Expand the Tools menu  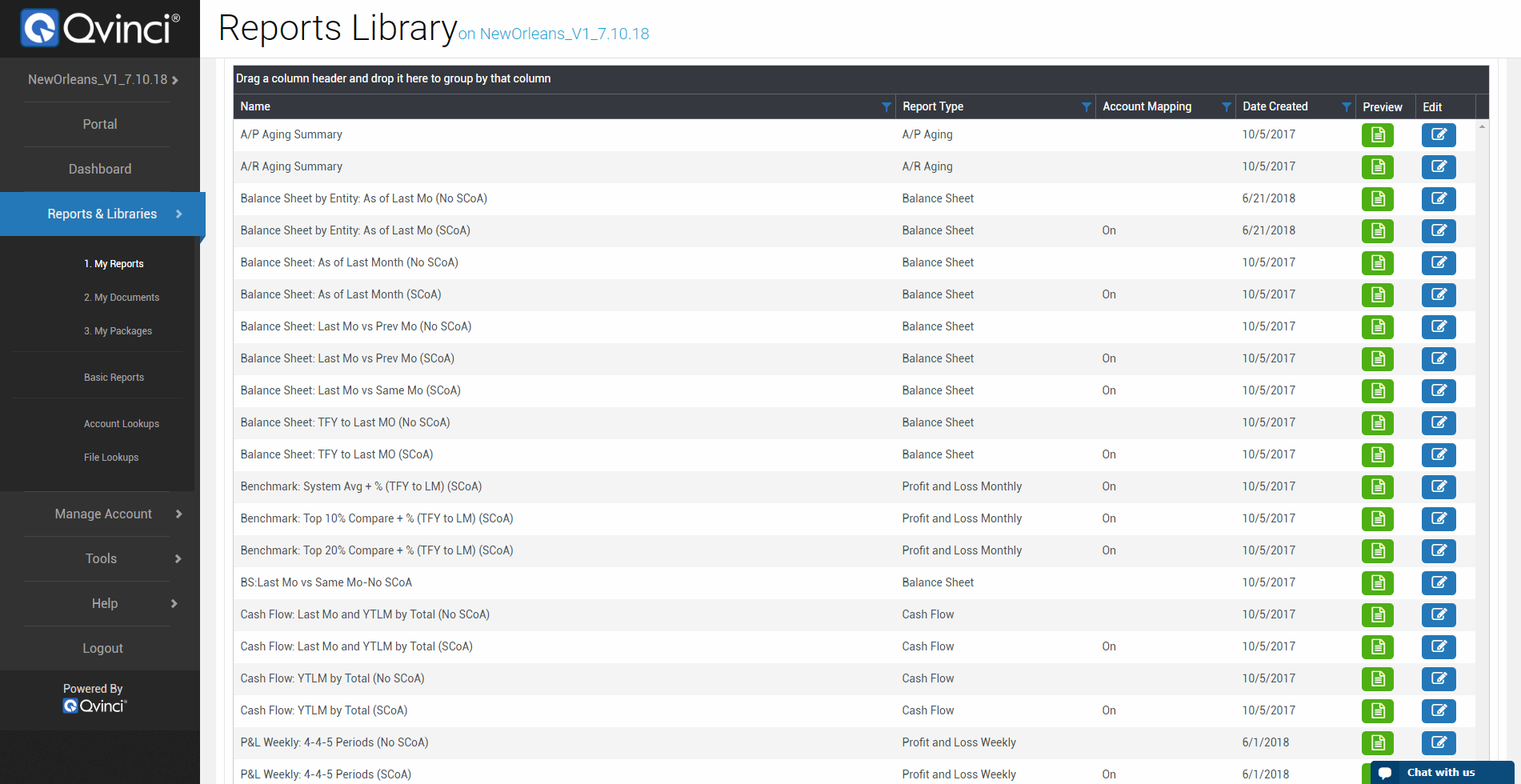(102, 559)
